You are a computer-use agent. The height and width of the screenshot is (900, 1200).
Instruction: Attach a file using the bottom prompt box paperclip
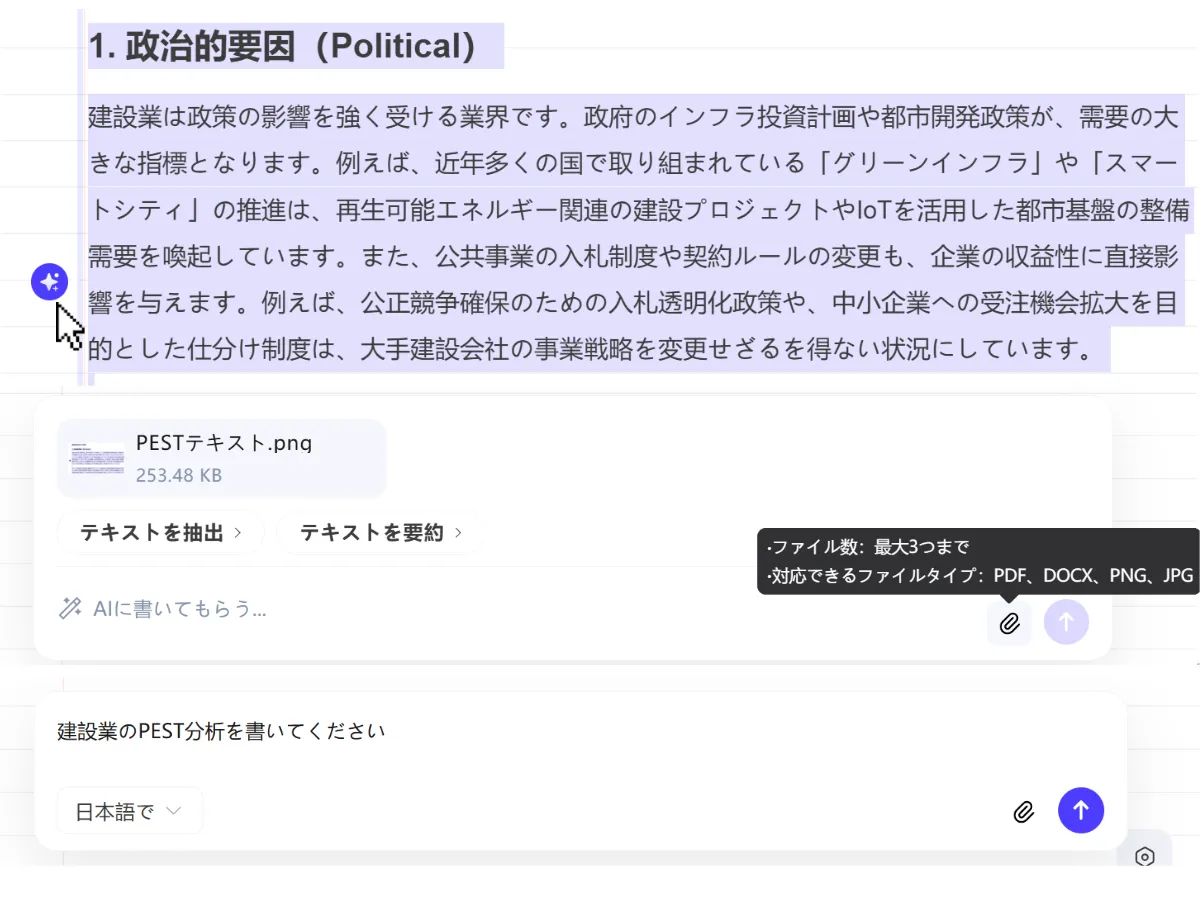click(1023, 811)
